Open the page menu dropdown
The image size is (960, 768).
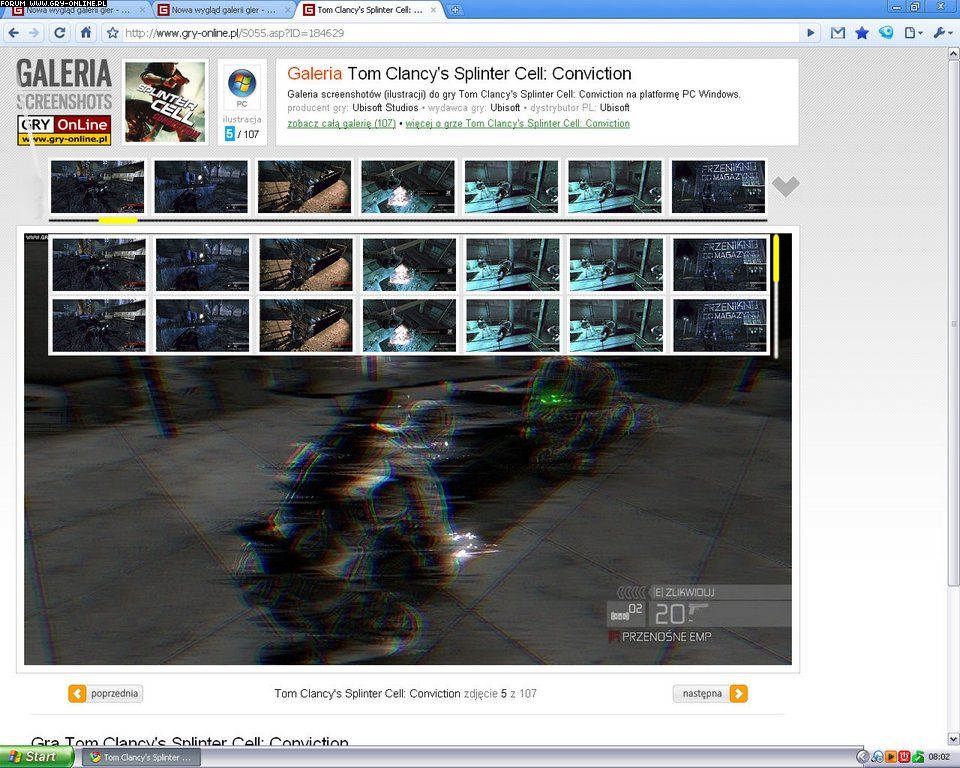(913, 33)
